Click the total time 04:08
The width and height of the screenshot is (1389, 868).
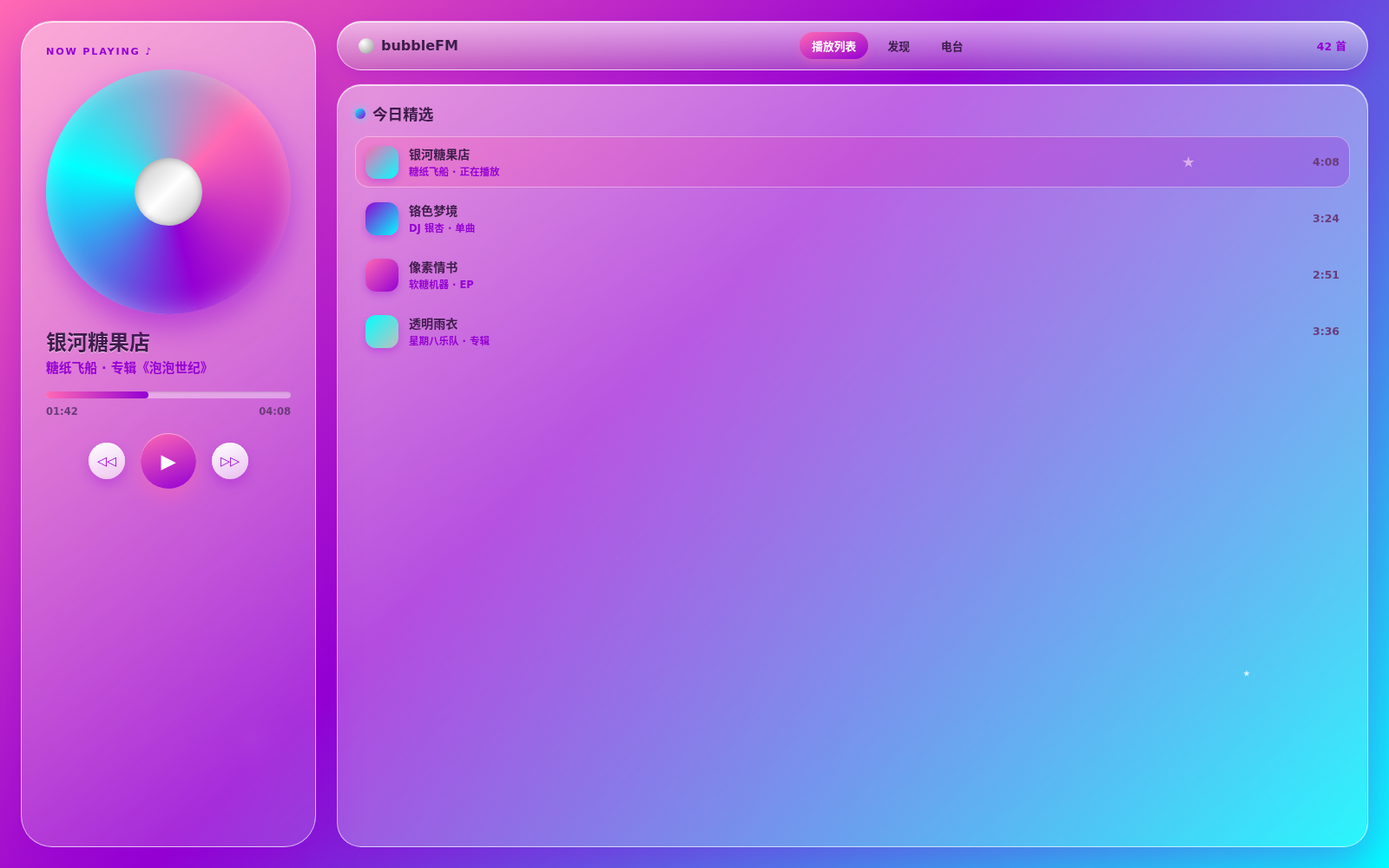pos(274,411)
